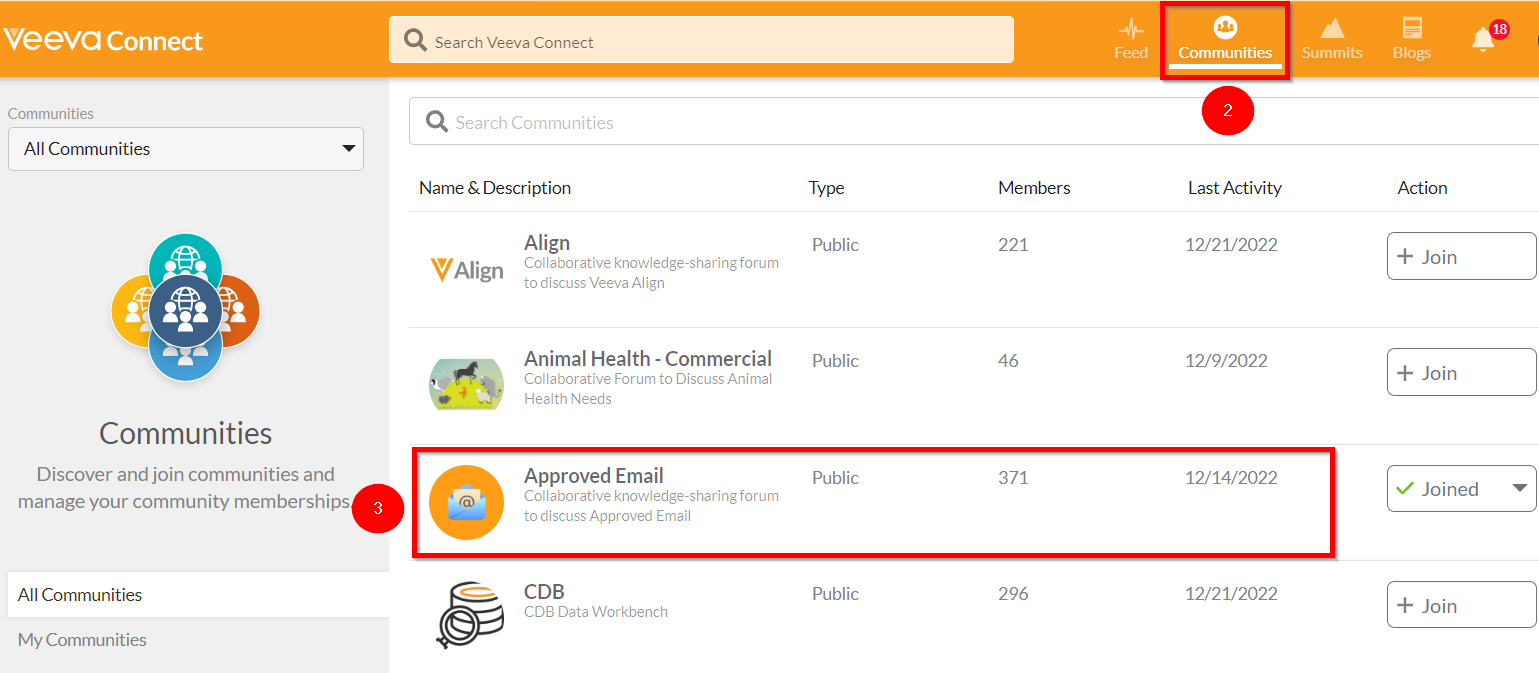This screenshot has width=1539, height=673.
Task: Expand the All Communities dropdown
Action: [x=186, y=149]
